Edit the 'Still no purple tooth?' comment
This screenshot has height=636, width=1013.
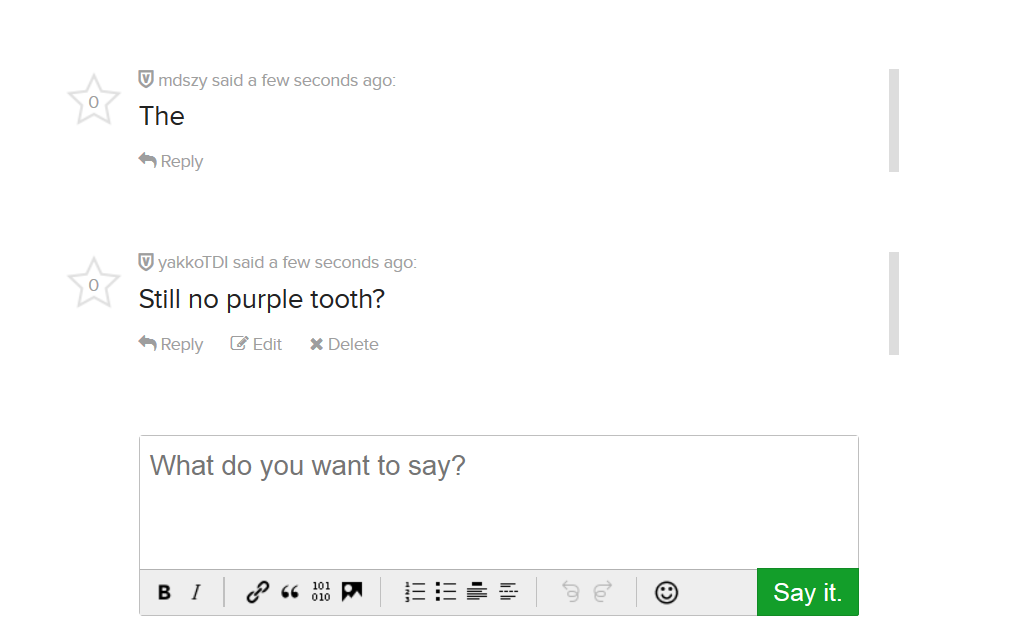256,344
